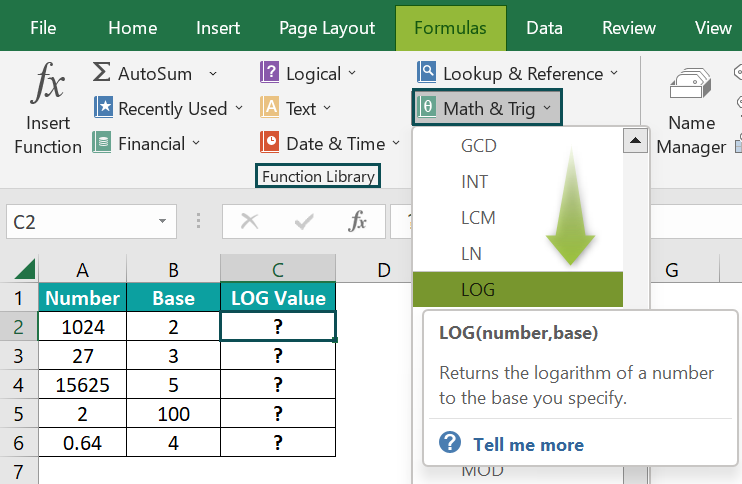This screenshot has width=742, height=484.
Task: Click cell containing 100
Action: pyautogui.click(x=174, y=414)
